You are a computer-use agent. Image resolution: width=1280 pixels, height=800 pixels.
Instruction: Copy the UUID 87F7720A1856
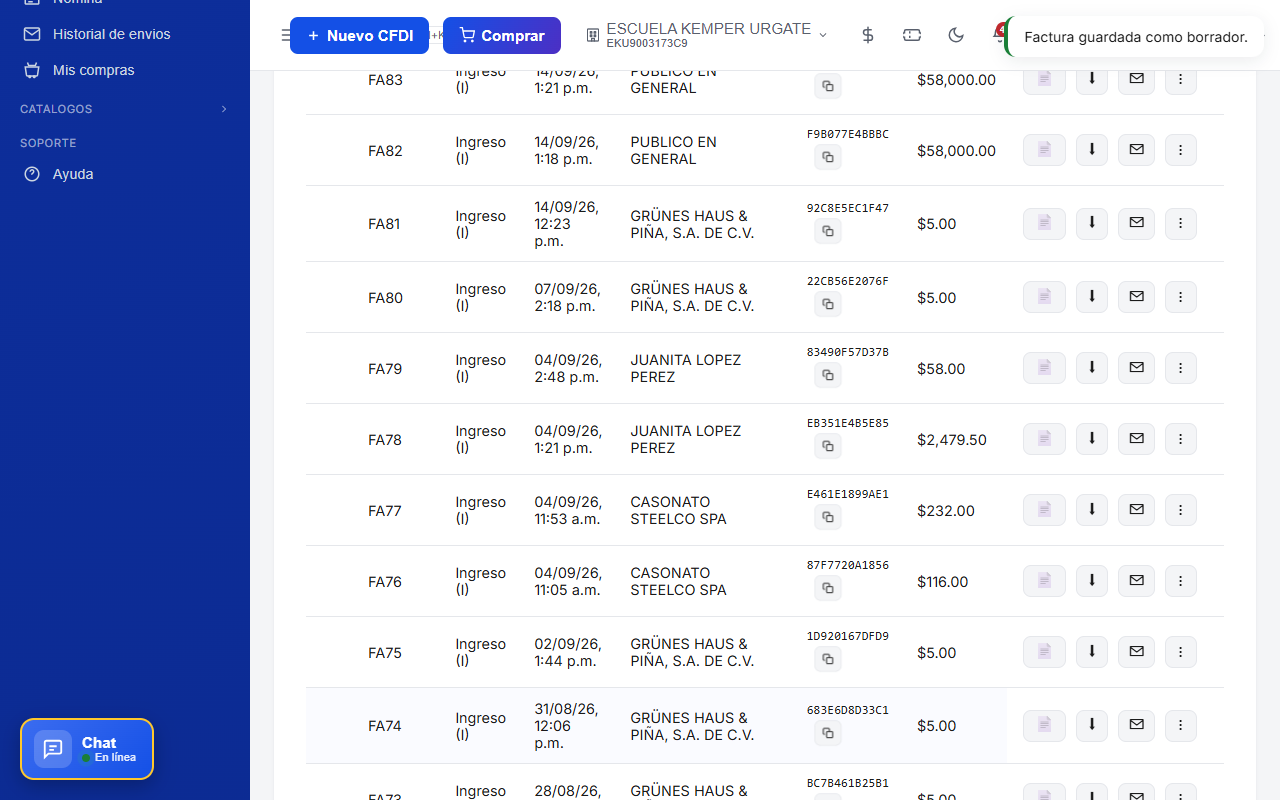(827, 588)
